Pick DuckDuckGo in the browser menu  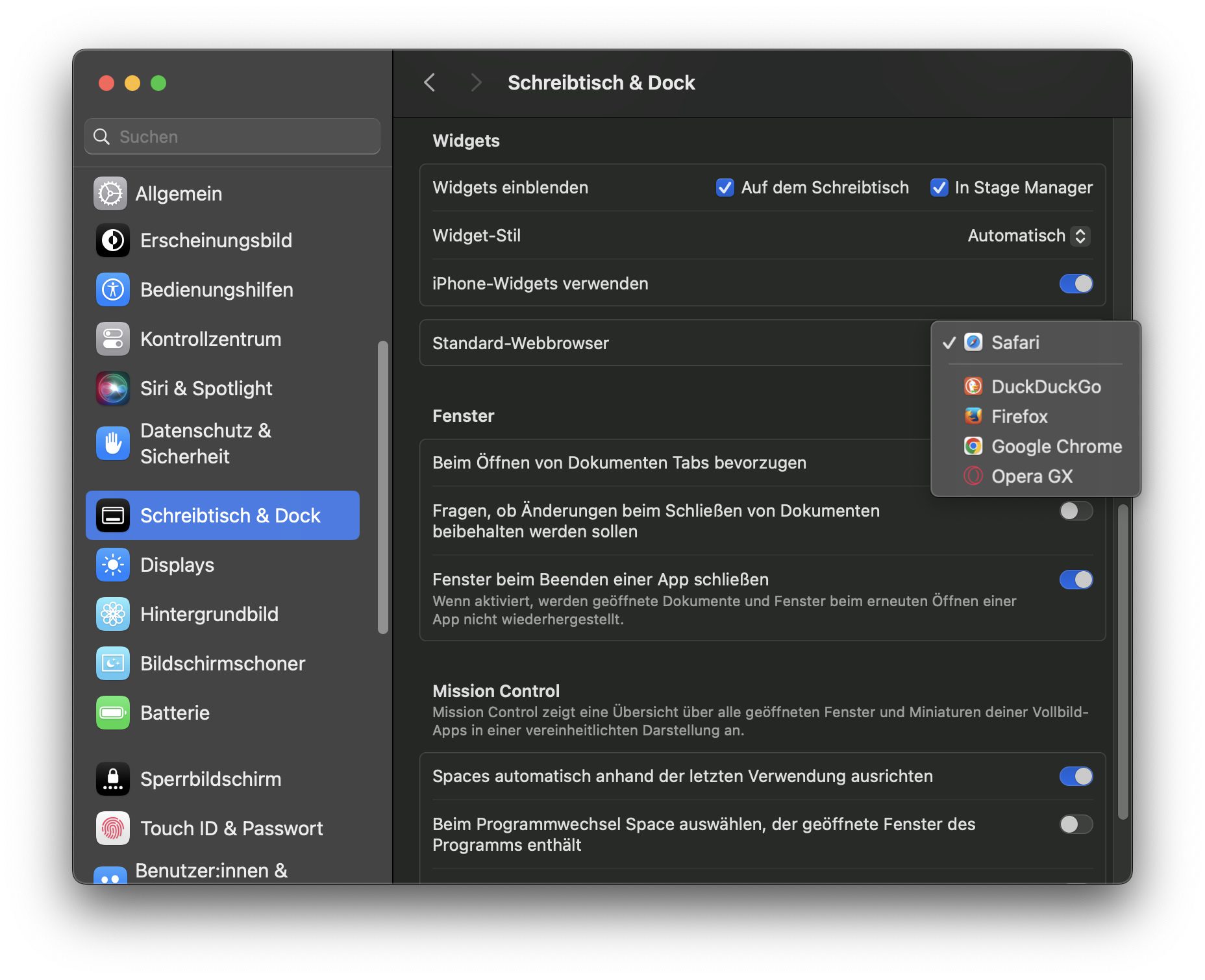[x=1045, y=387]
